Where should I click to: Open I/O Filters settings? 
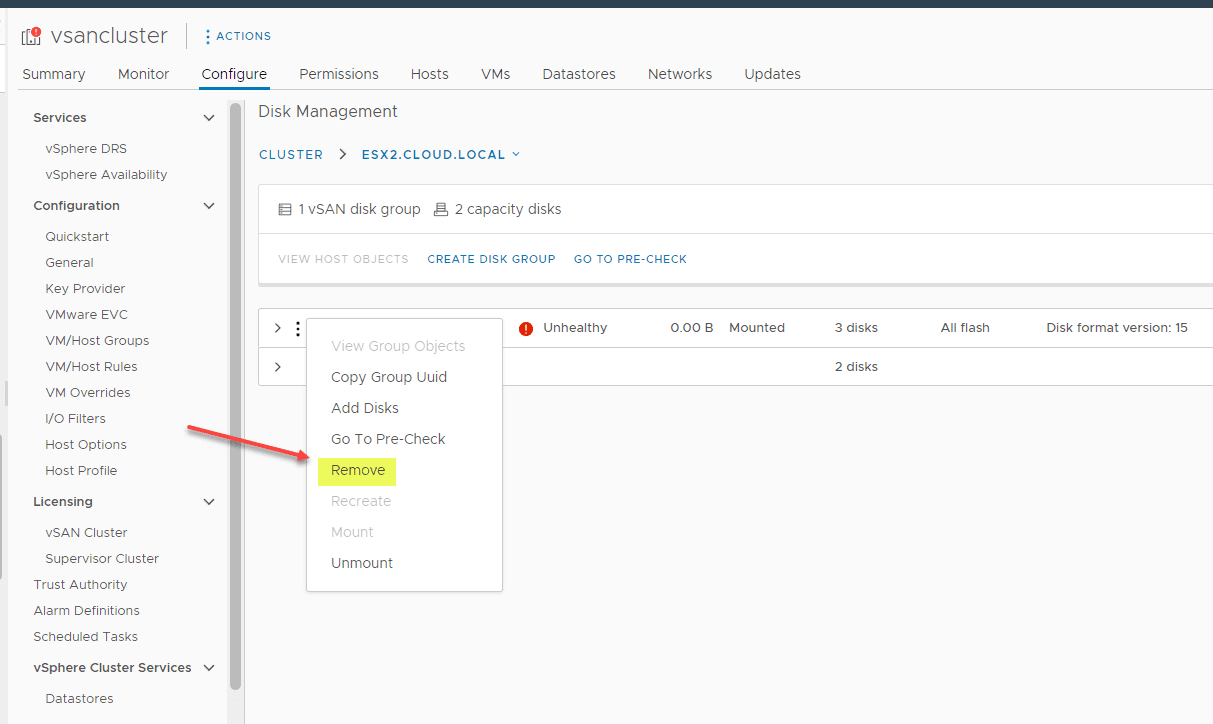point(75,419)
